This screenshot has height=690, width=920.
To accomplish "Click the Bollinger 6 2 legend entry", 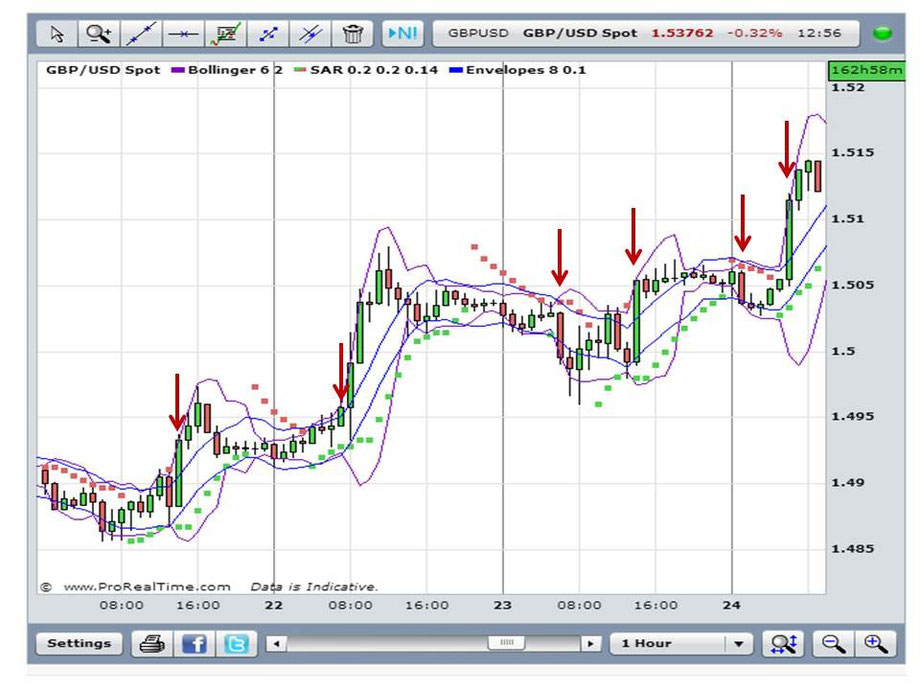I will click(x=226, y=70).
